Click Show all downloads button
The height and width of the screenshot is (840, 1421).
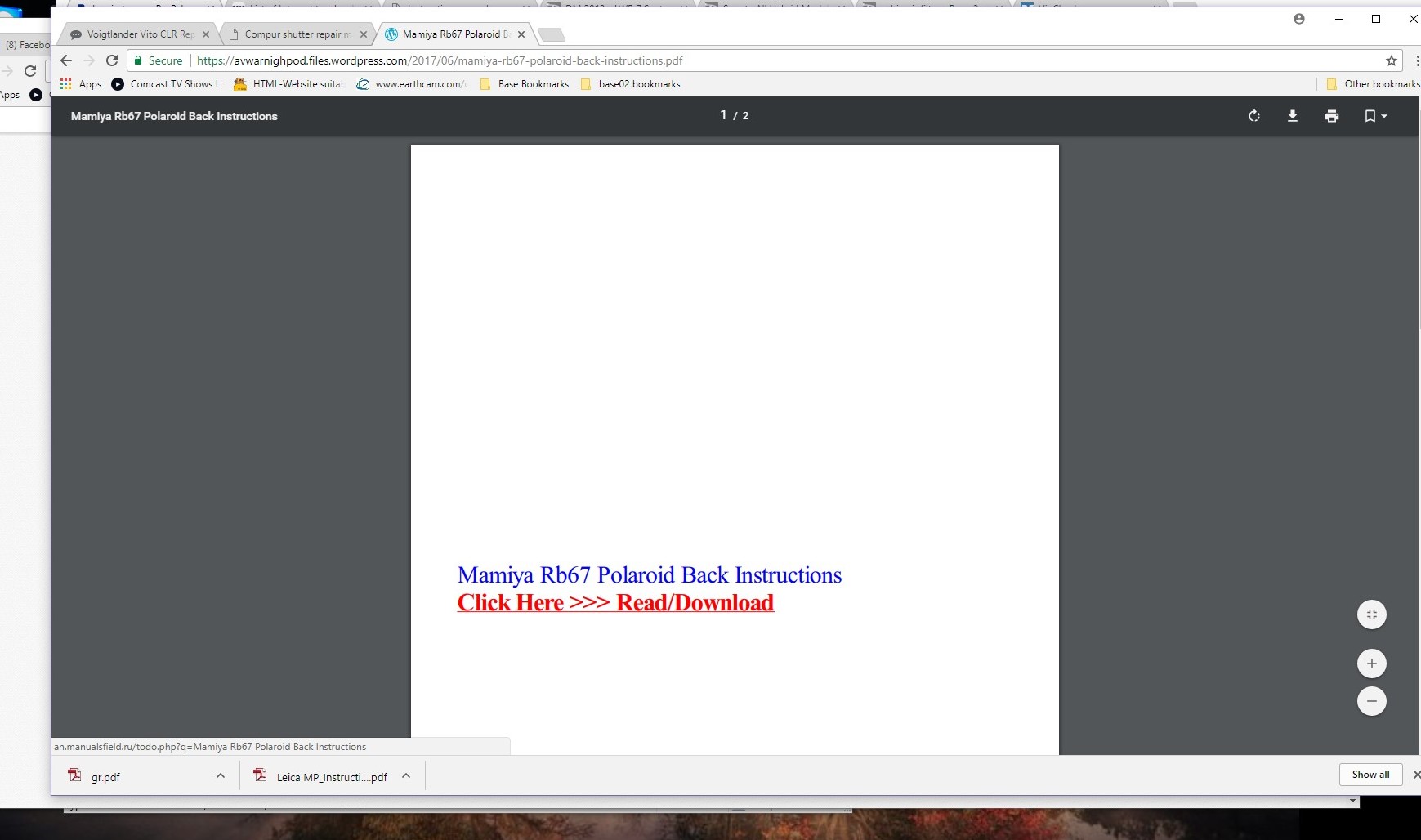pos(1370,775)
